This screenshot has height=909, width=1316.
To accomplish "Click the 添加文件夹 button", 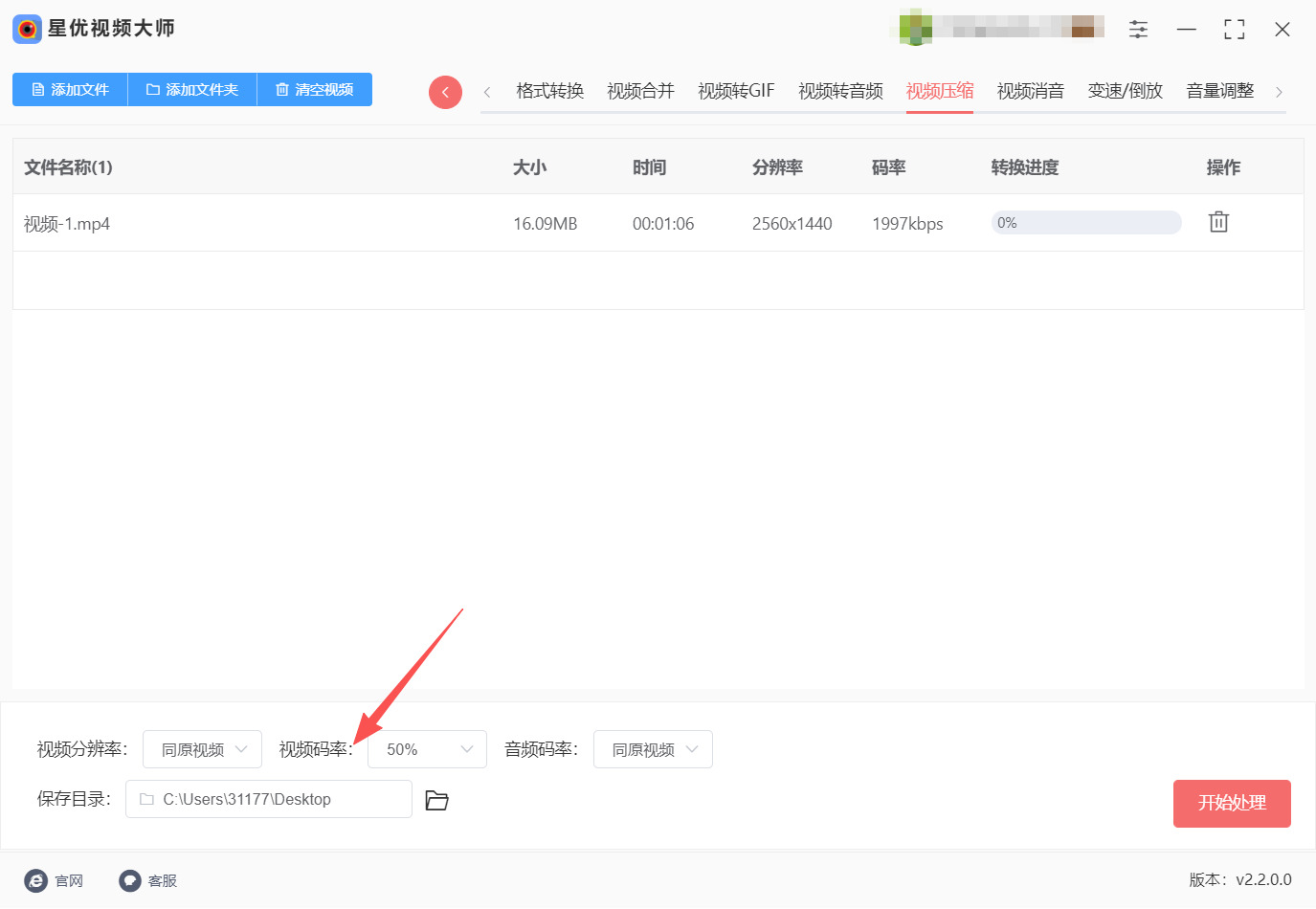I will 192,89.
